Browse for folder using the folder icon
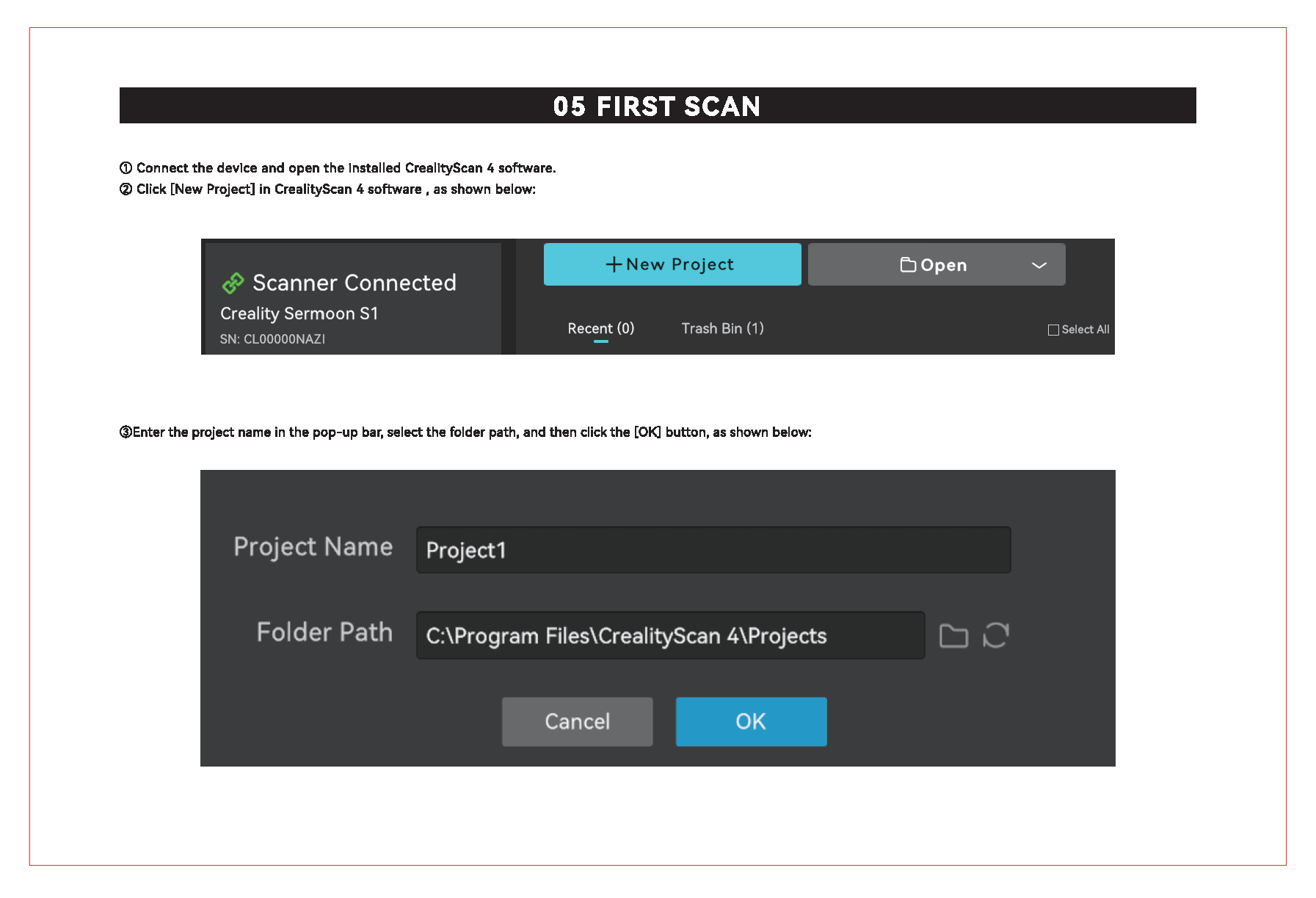Image resolution: width=1316 pixels, height=898 pixels. [x=953, y=636]
